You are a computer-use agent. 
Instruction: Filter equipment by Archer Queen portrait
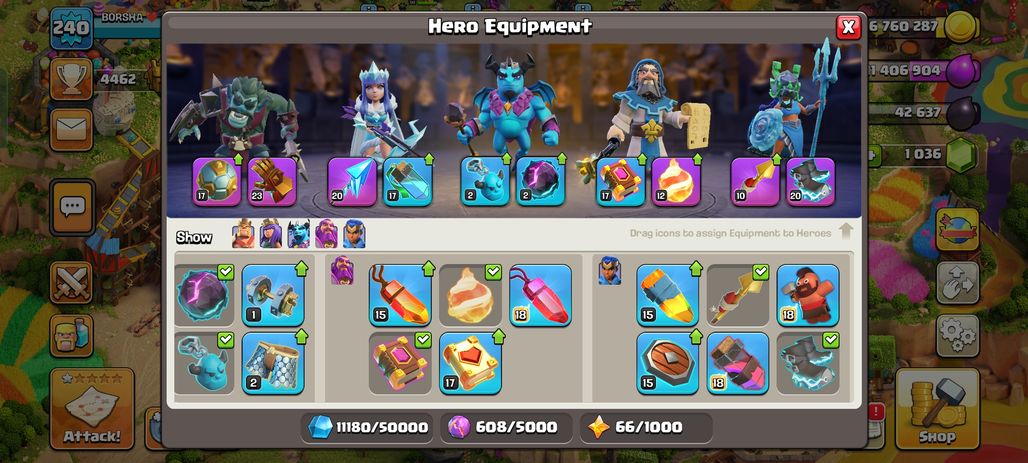pyautogui.click(x=271, y=234)
